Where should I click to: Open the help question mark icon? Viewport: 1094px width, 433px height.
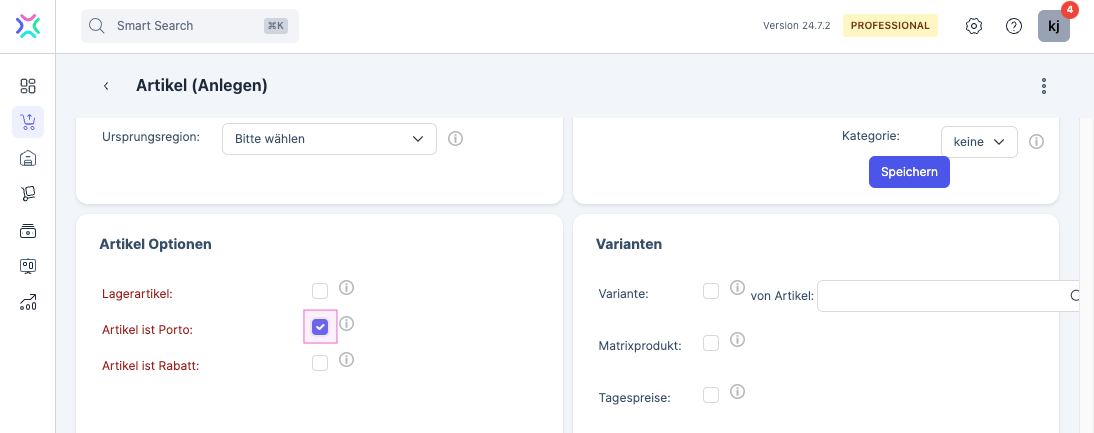1013,26
